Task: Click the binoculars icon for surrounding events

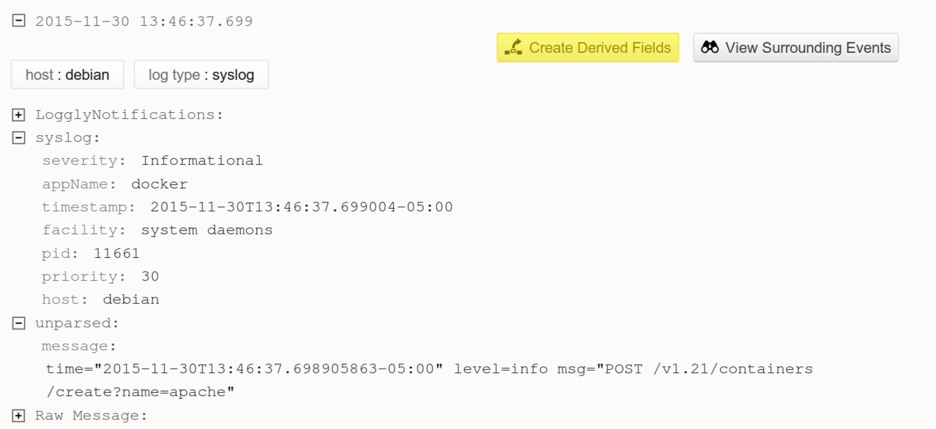Action: point(710,47)
